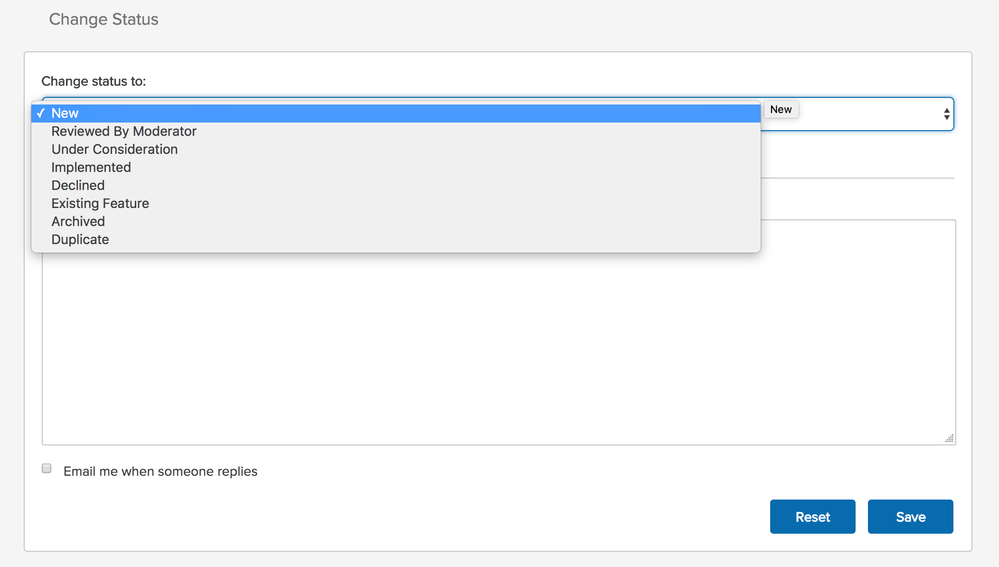This screenshot has width=999, height=567.
Task: Set status to Declined
Action: coord(396,185)
